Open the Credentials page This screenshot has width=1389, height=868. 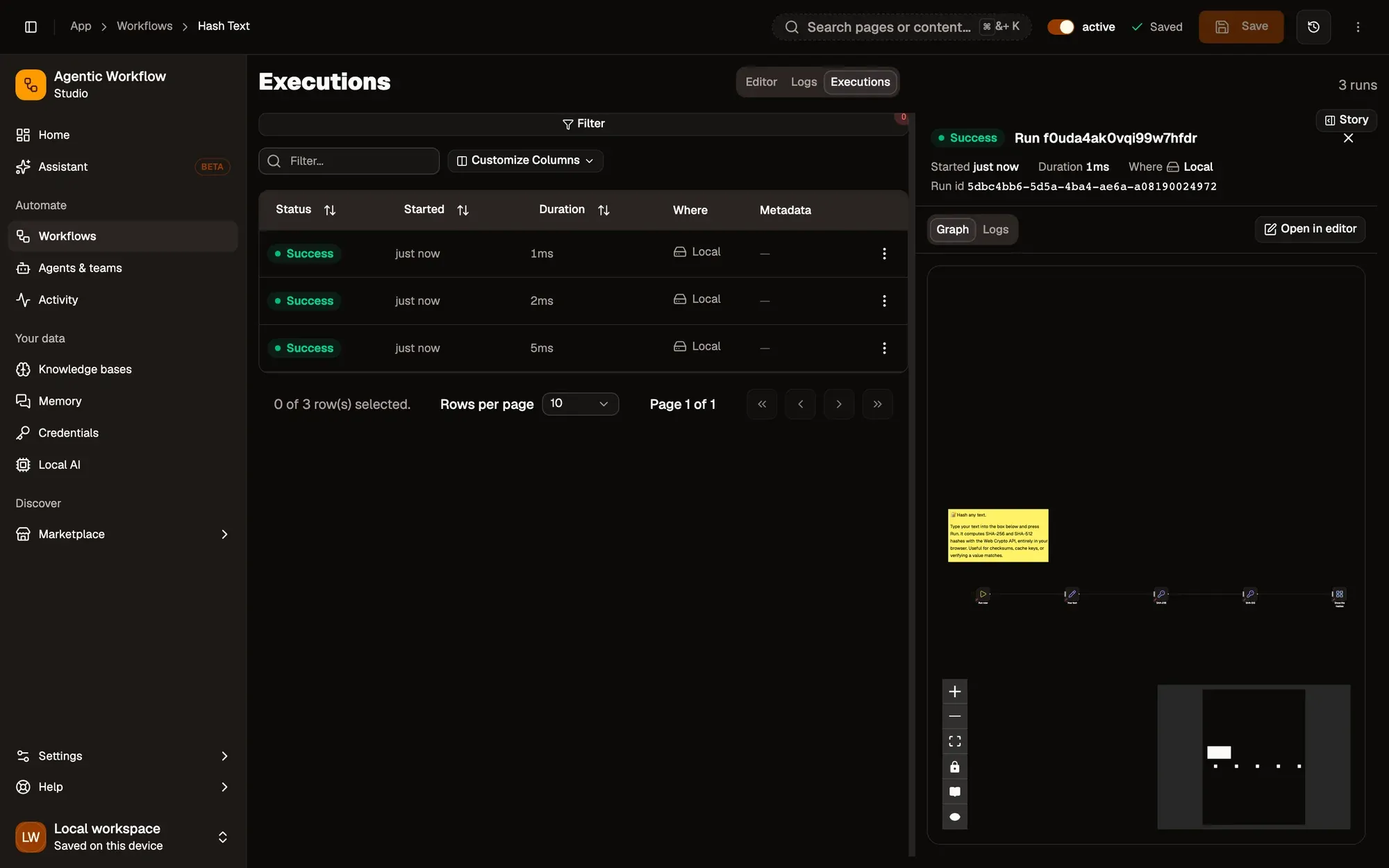pyautogui.click(x=123, y=433)
